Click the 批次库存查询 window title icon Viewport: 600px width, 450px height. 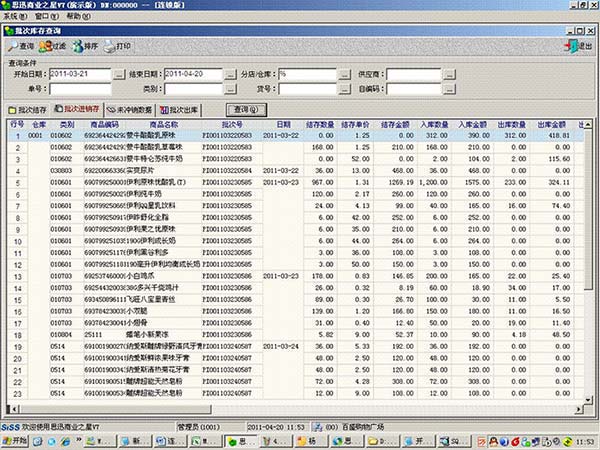pos(9,31)
